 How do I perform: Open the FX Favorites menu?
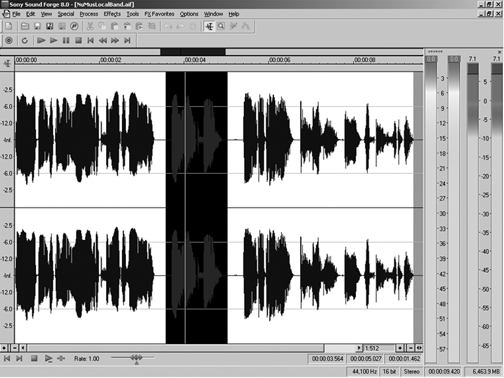point(159,14)
